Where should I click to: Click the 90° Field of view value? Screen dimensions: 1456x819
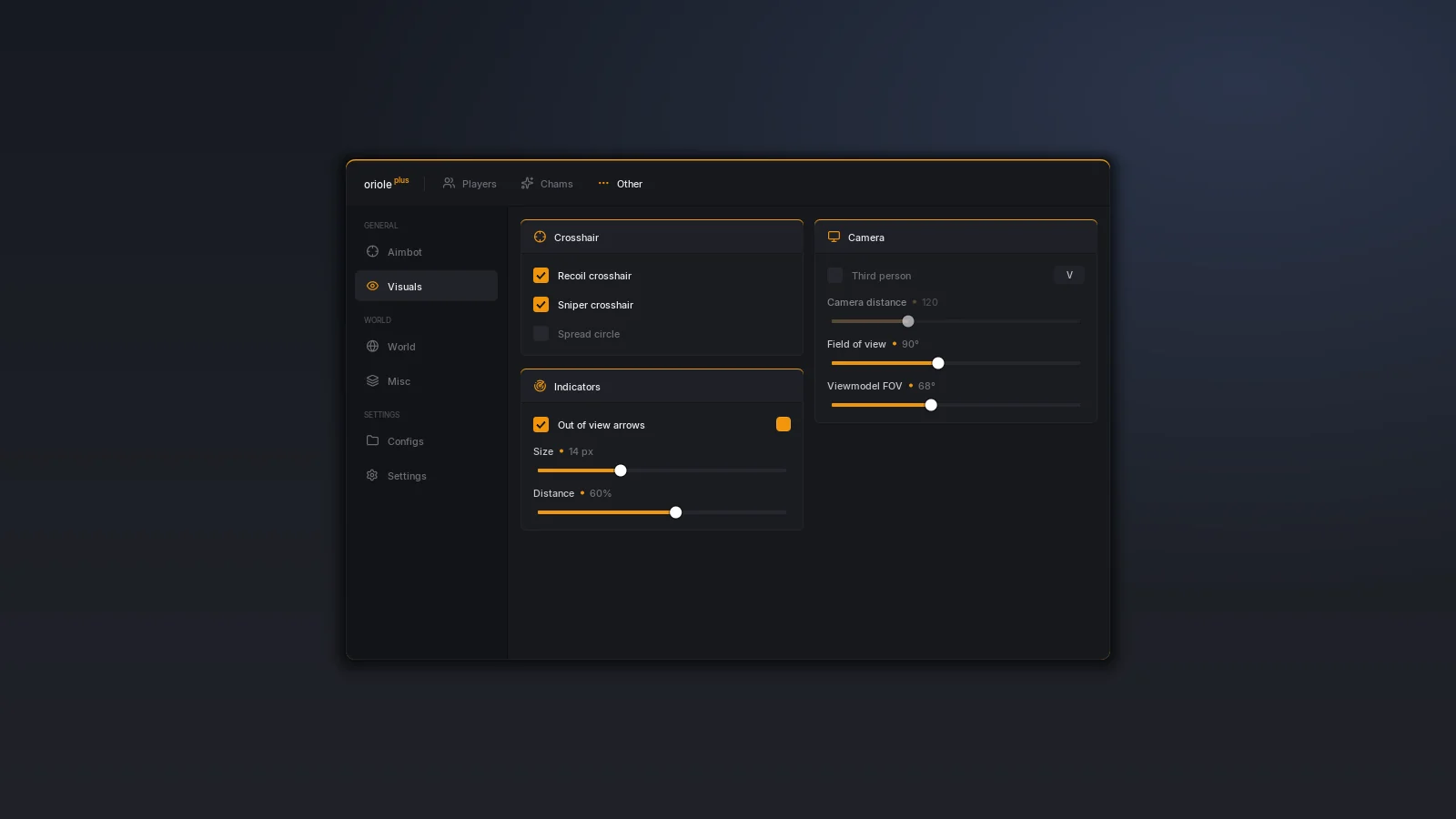(910, 344)
